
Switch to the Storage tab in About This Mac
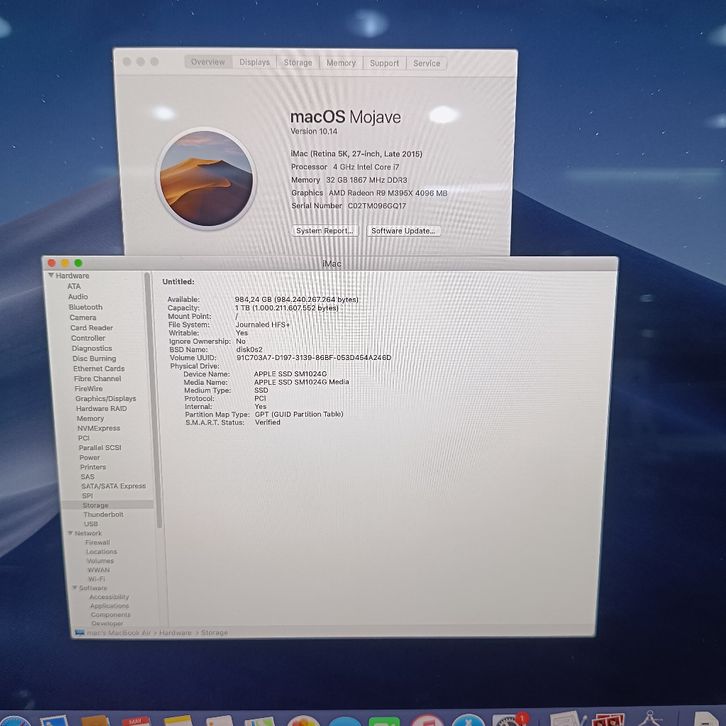(x=298, y=62)
